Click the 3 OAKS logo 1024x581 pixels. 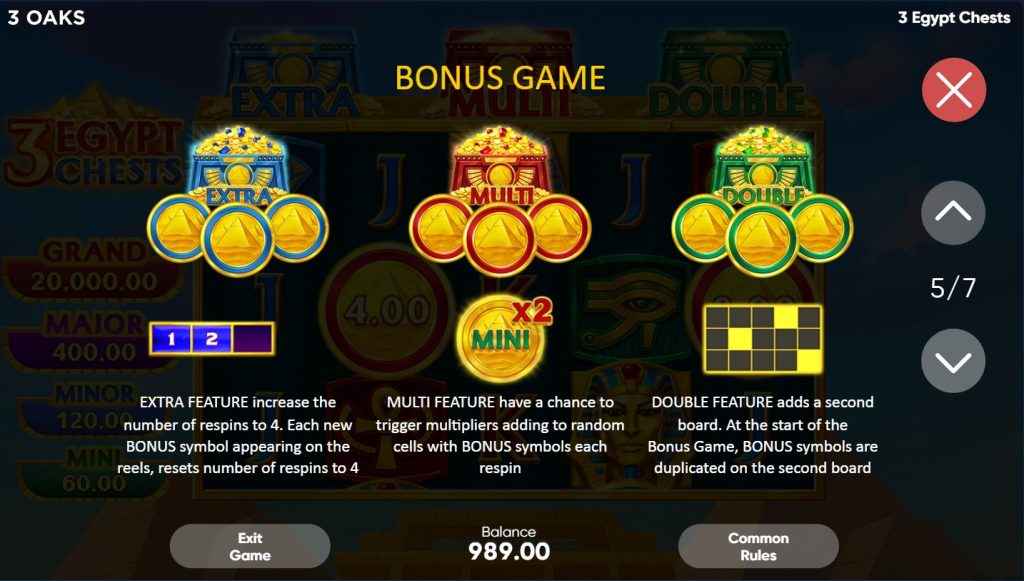[46, 18]
